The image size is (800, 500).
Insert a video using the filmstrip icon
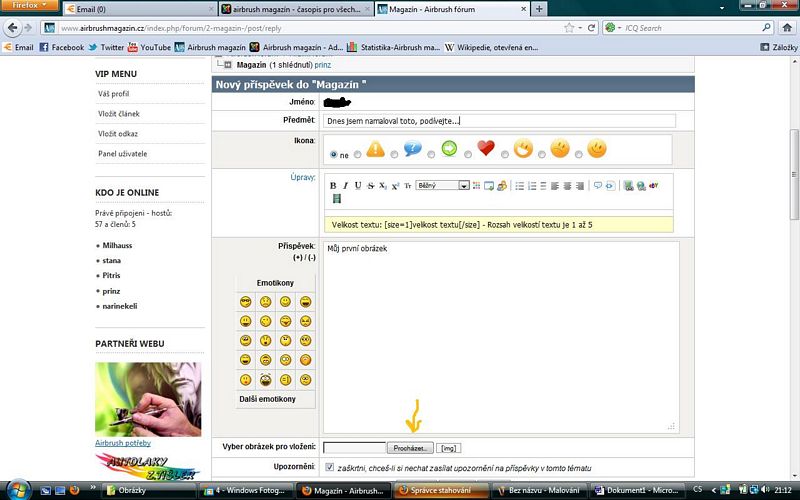tap(336, 199)
